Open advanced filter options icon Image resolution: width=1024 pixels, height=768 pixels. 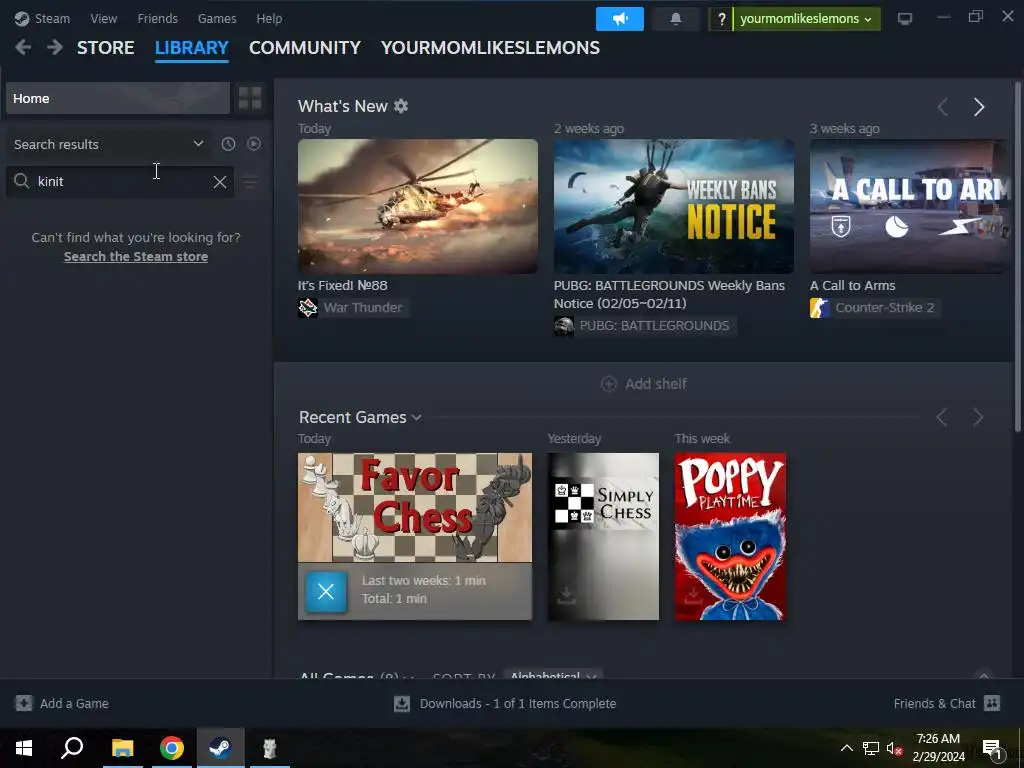pyautogui.click(x=250, y=182)
